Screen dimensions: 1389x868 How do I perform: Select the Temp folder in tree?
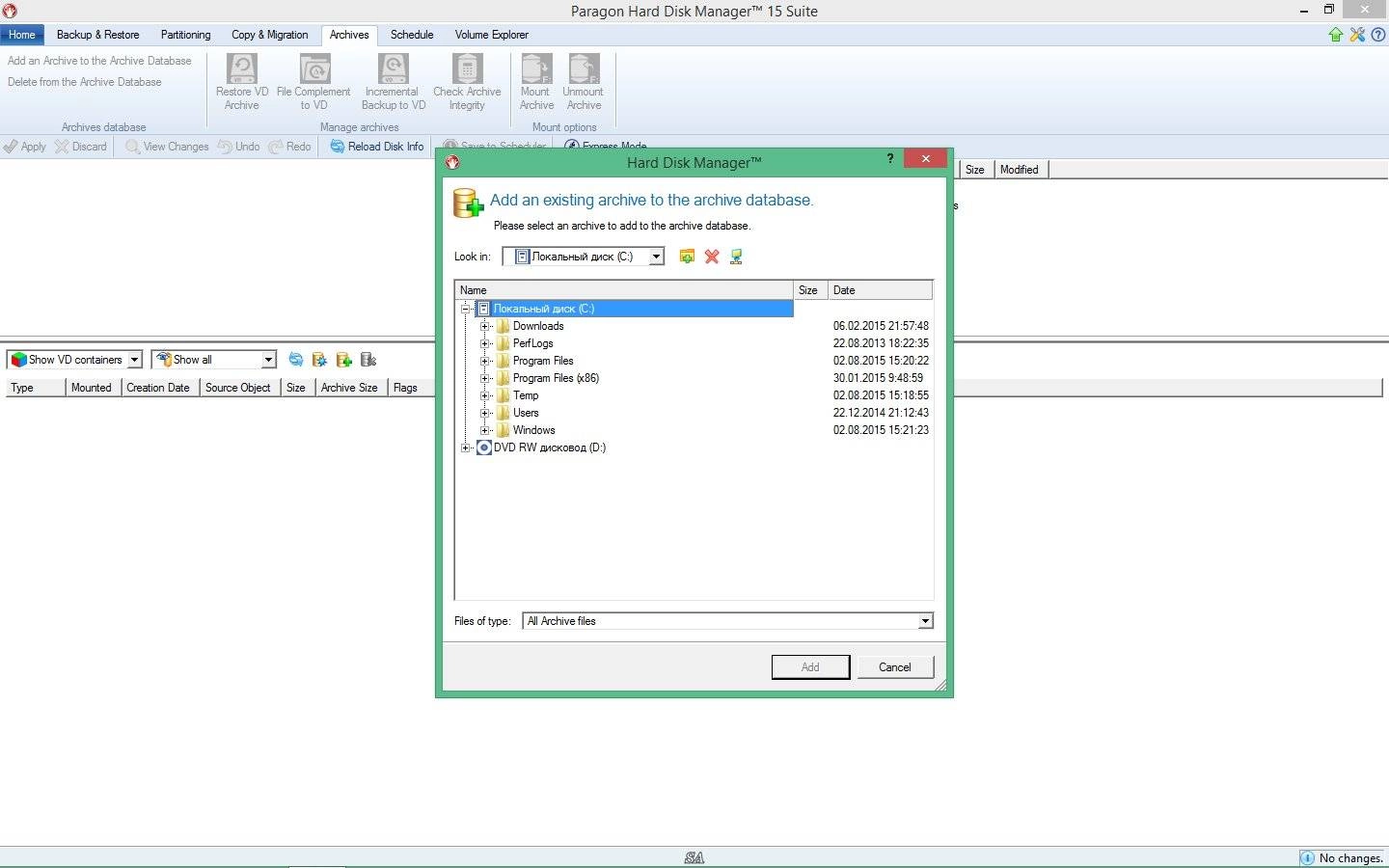coord(526,395)
